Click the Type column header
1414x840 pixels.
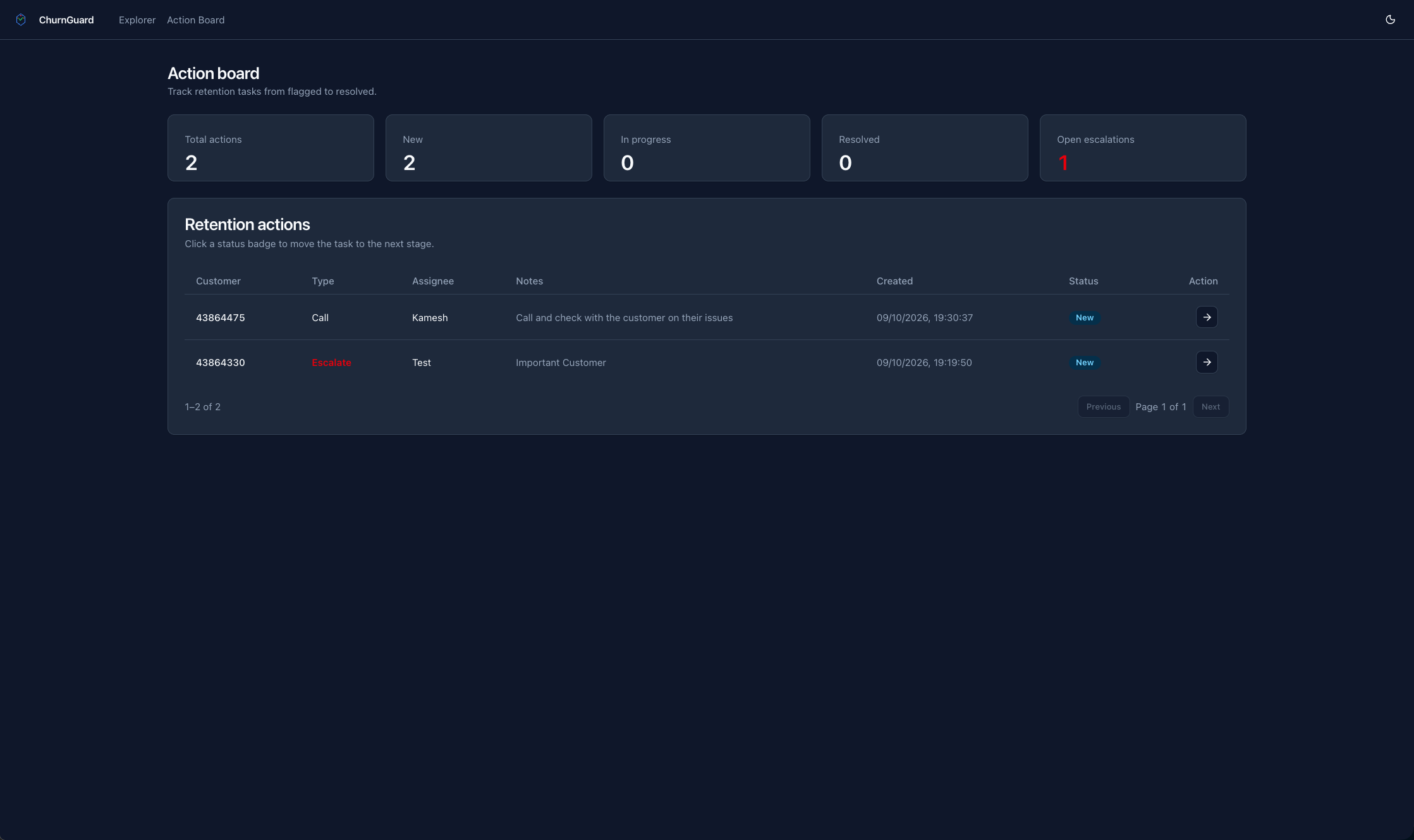pyautogui.click(x=323, y=281)
